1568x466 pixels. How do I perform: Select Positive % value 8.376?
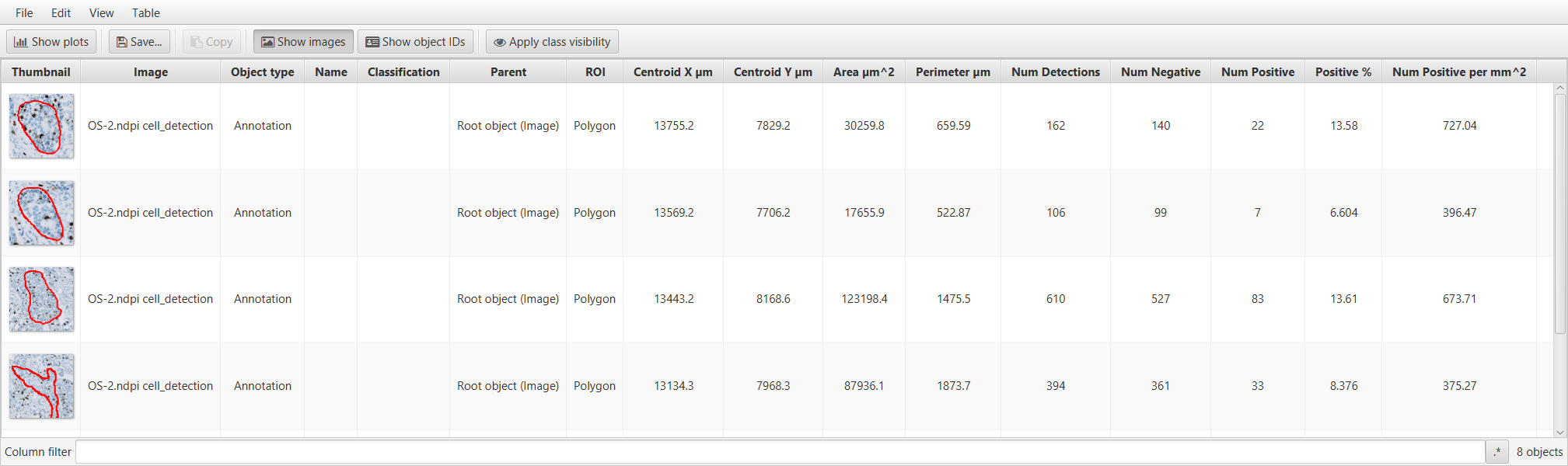(1344, 386)
